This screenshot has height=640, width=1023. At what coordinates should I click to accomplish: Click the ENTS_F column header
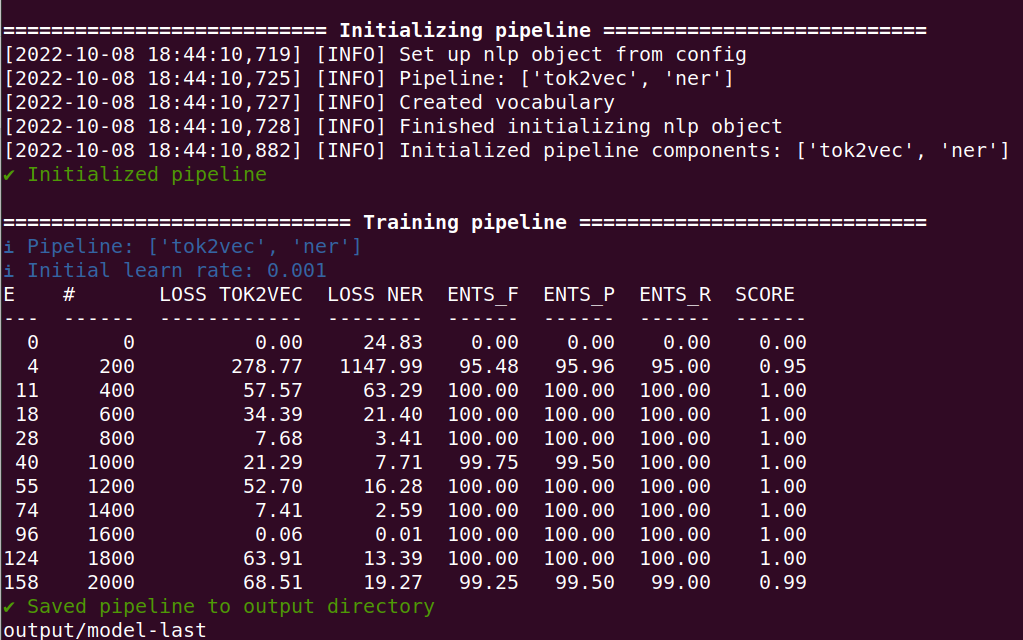(x=483, y=296)
